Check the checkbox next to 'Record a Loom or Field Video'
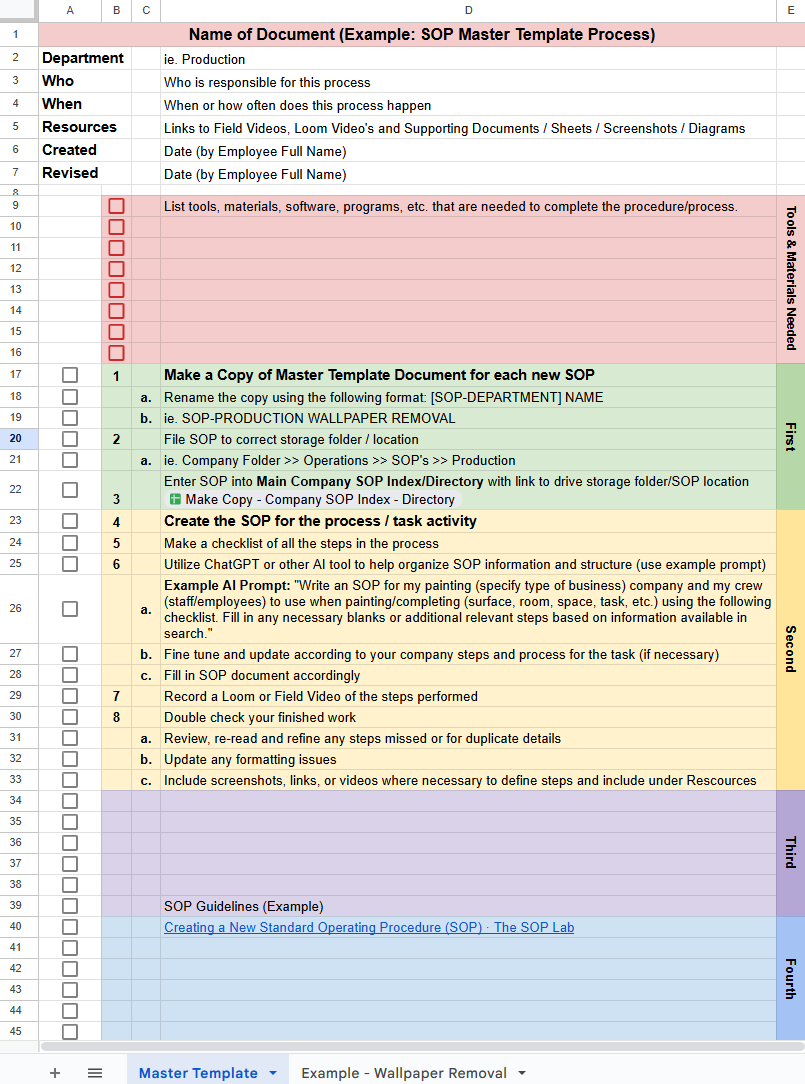Screen dimensions: 805x1084 pos(68,695)
